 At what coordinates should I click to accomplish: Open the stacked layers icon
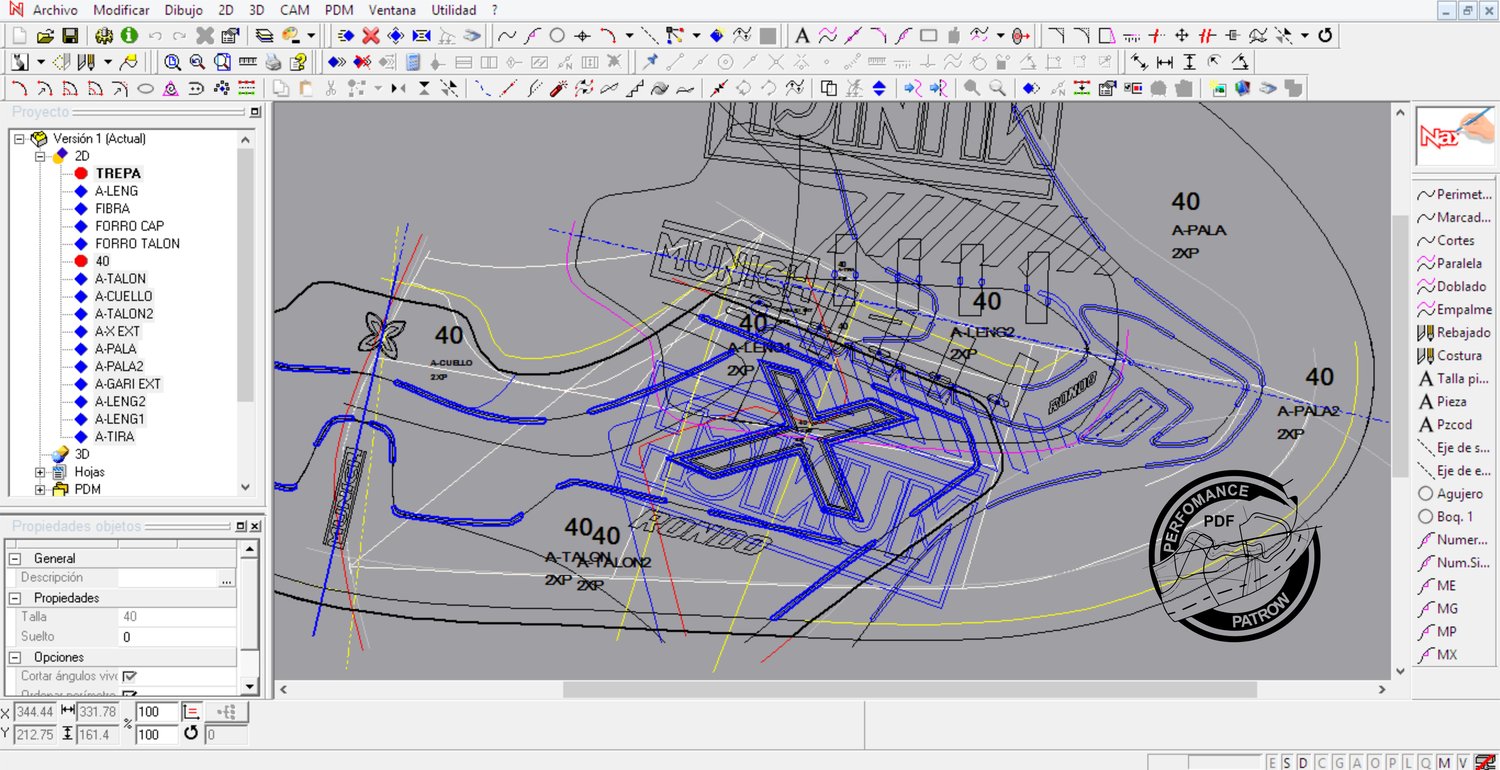(264, 36)
